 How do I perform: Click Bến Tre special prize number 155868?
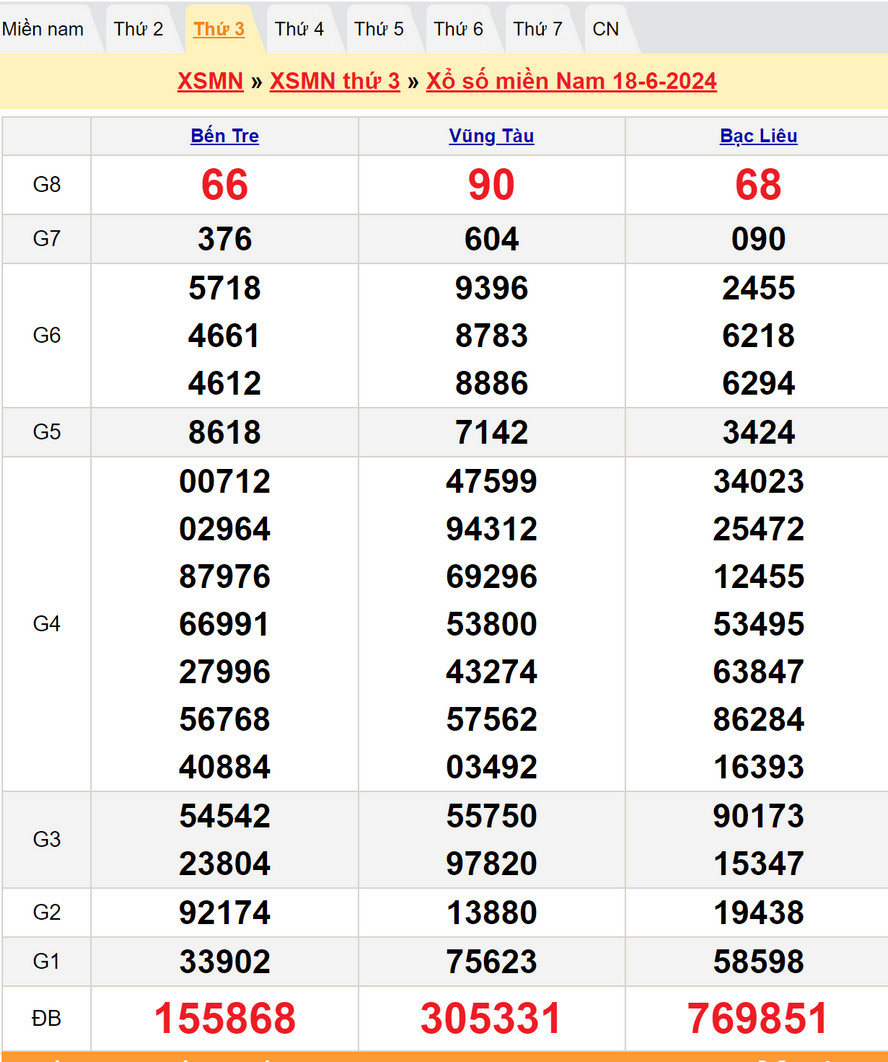(225, 1018)
